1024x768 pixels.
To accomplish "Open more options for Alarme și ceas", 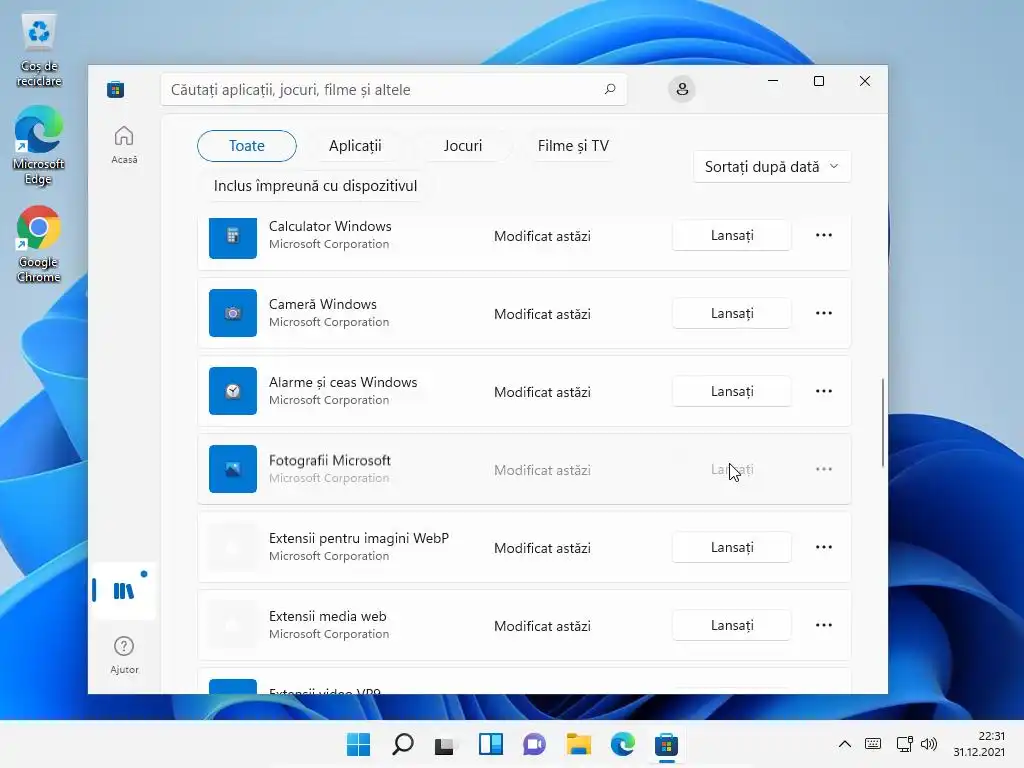I will 824,391.
